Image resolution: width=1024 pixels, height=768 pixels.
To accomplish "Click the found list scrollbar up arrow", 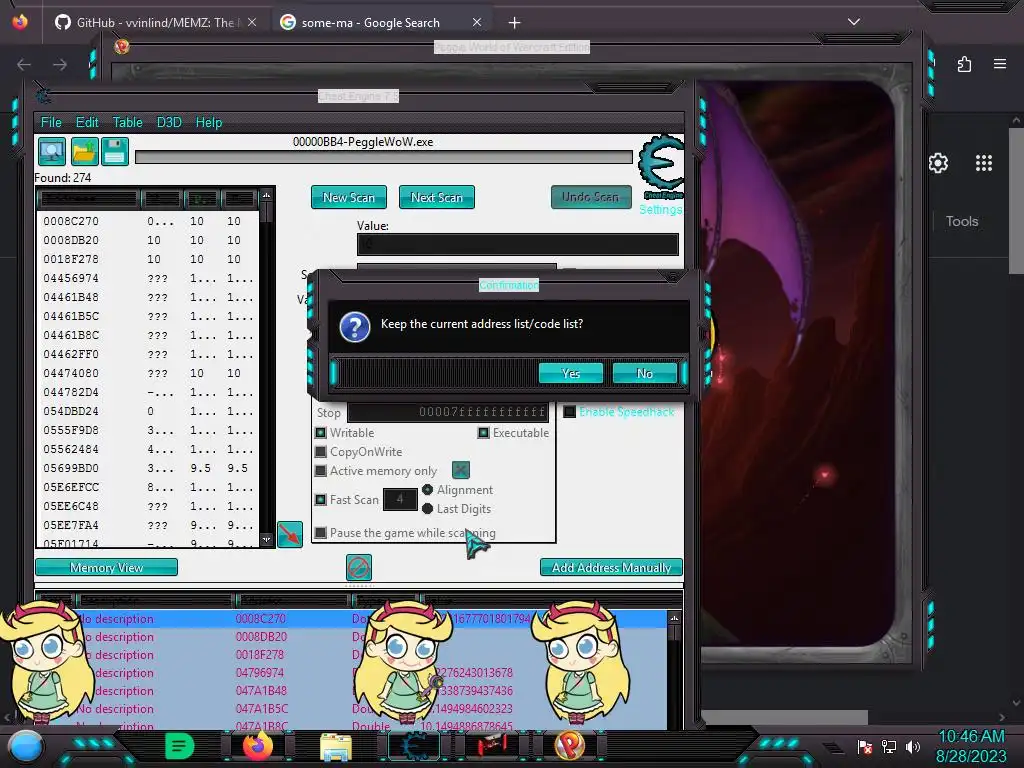I will [x=266, y=195].
